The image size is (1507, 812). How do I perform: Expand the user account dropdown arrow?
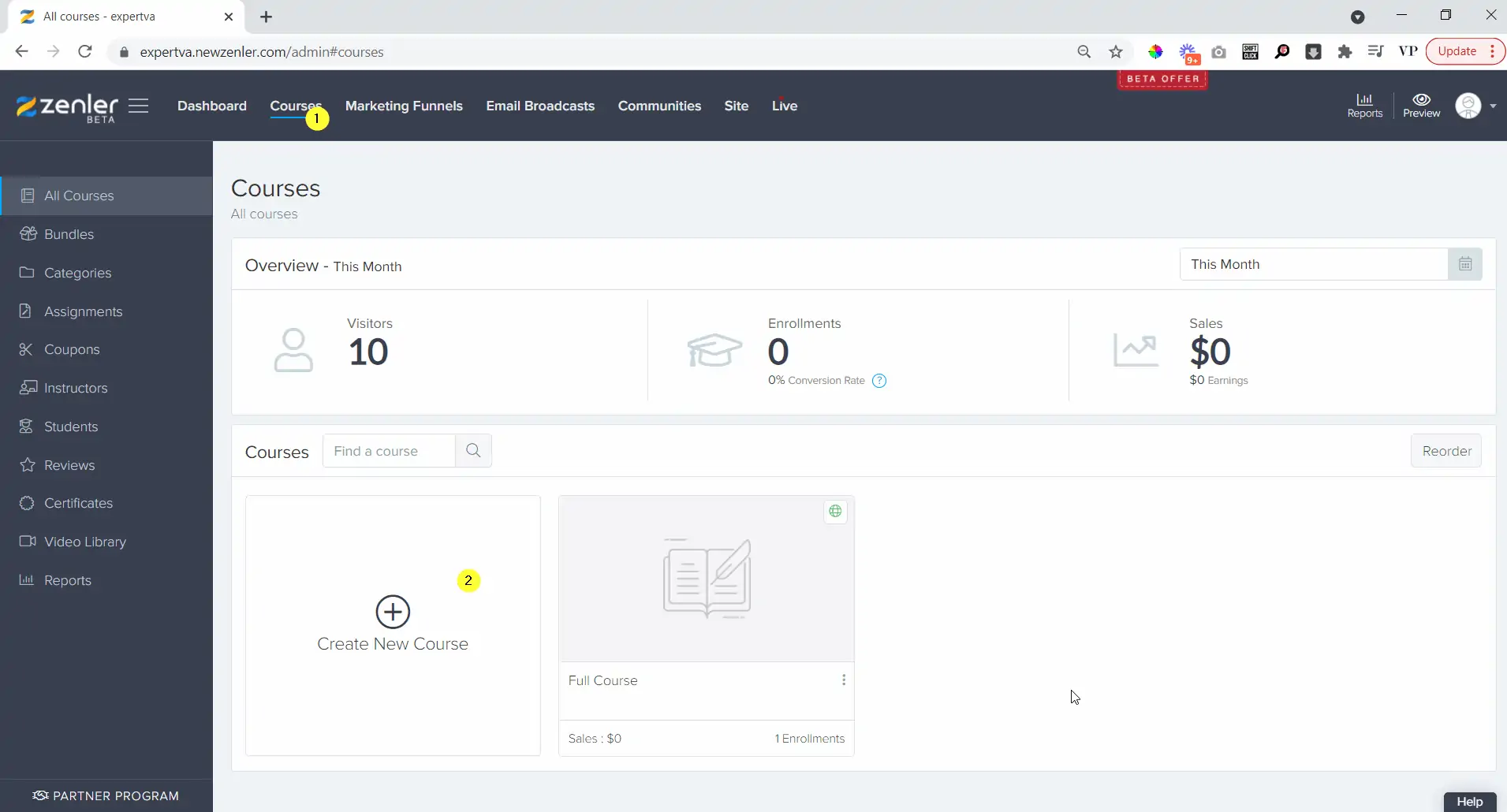pyautogui.click(x=1493, y=106)
